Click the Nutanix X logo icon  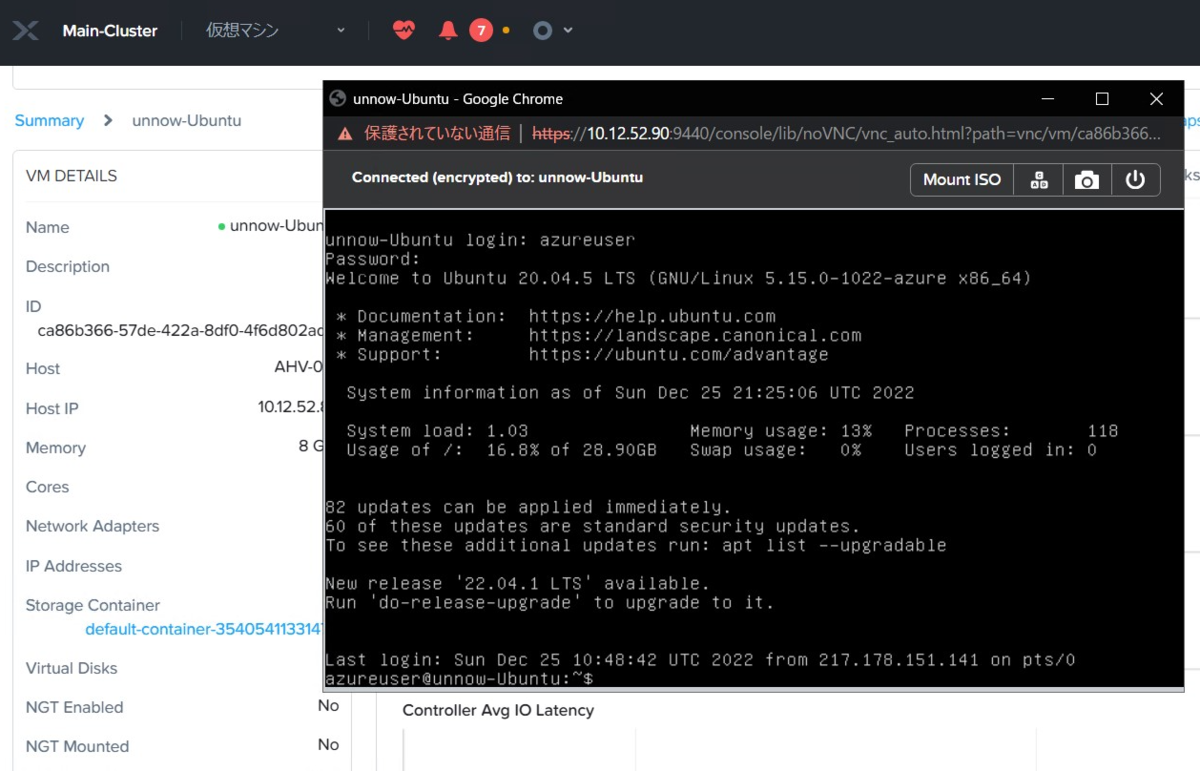(x=26, y=31)
